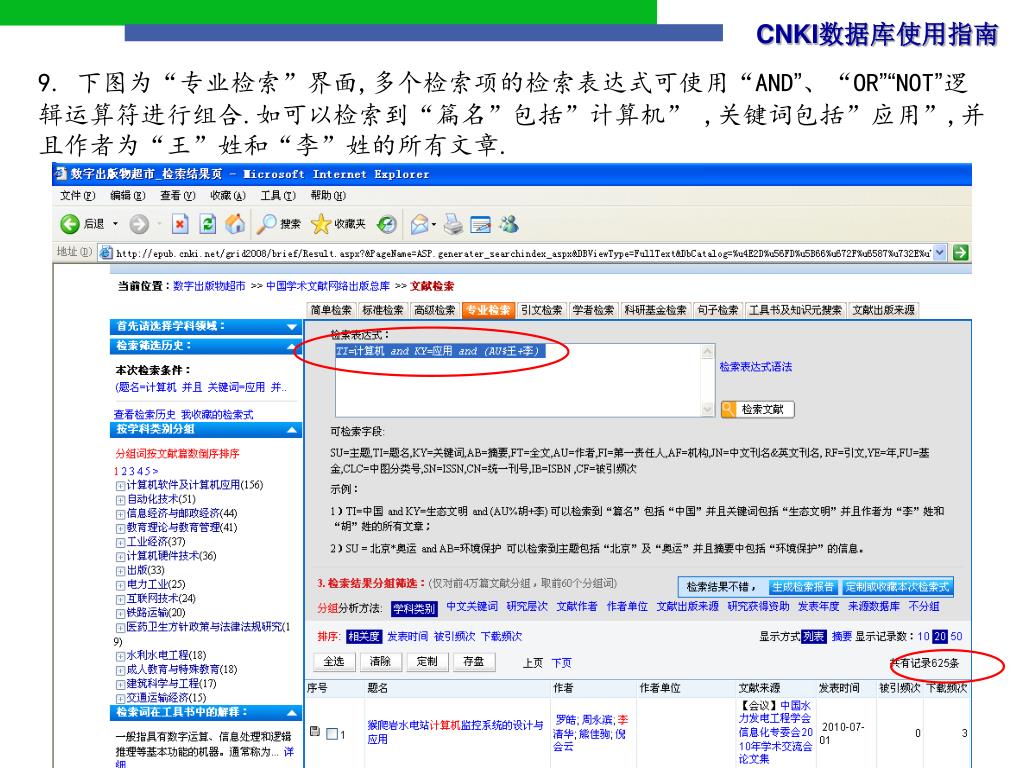Click the Mail envelope toolbar icon
The image size is (1024, 768).
click(x=419, y=224)
